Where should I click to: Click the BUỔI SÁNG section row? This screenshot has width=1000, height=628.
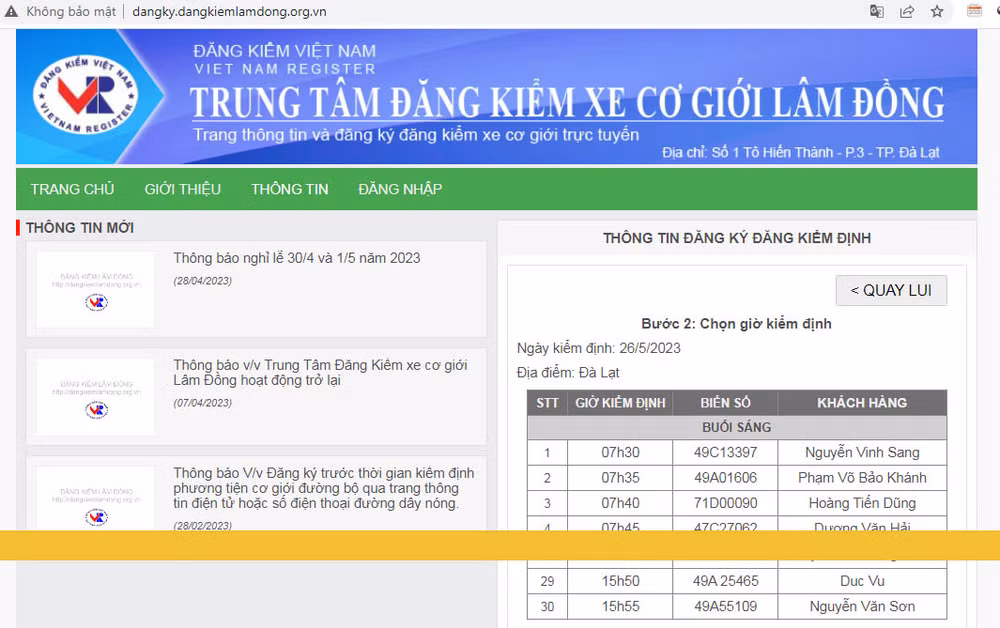tap(737, 427)
